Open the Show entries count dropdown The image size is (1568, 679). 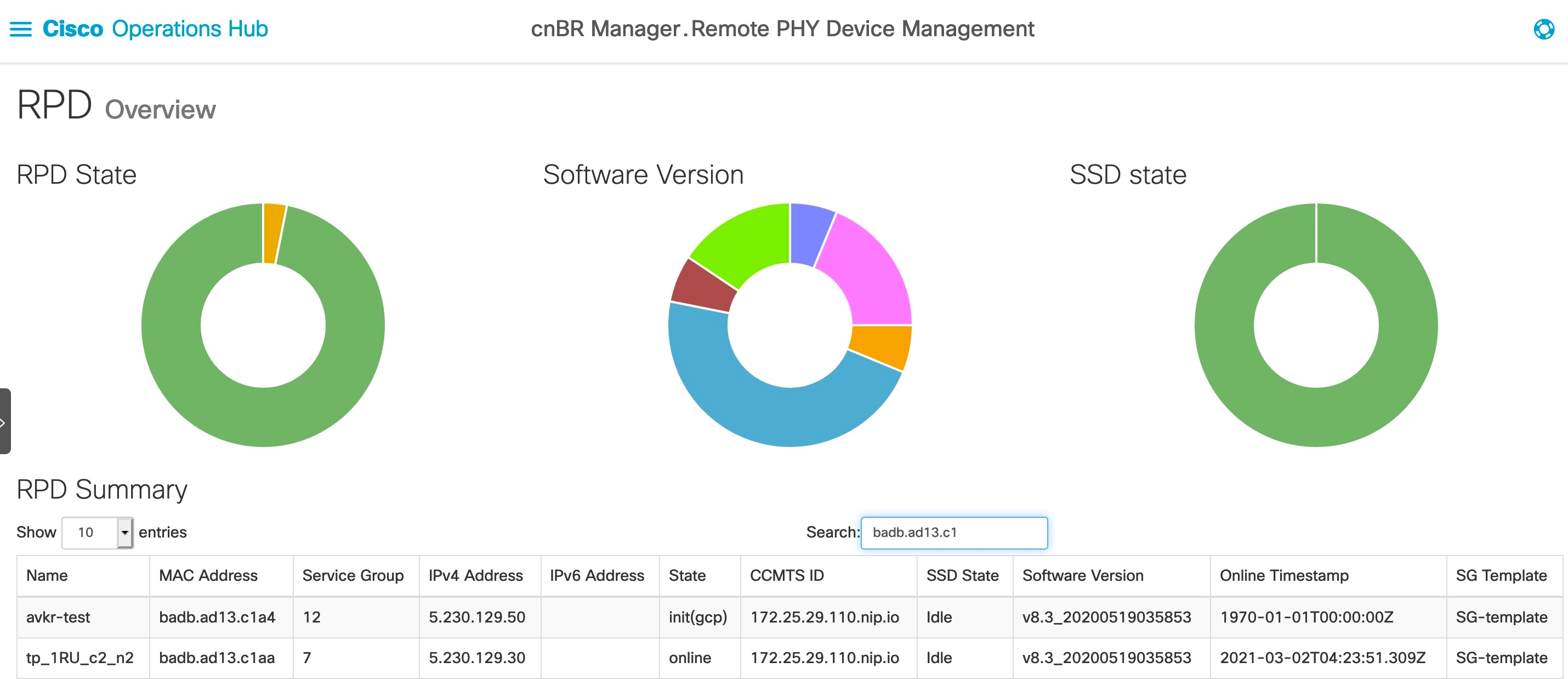pos(98,532)
